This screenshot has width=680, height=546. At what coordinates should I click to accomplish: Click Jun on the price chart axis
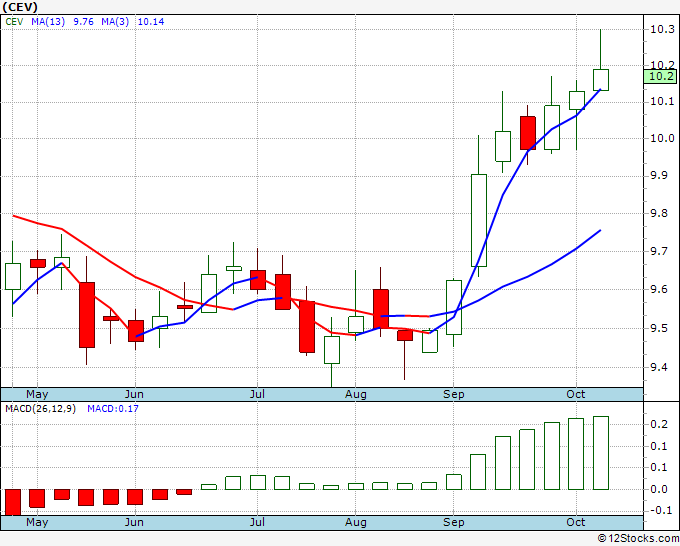134,395
